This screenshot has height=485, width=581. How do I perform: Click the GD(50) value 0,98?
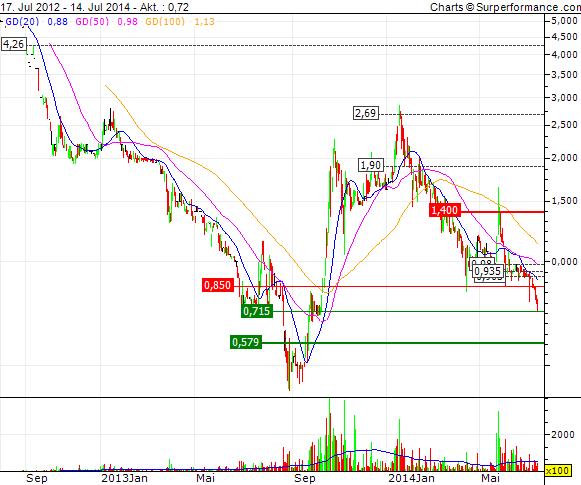pos(127,21)
